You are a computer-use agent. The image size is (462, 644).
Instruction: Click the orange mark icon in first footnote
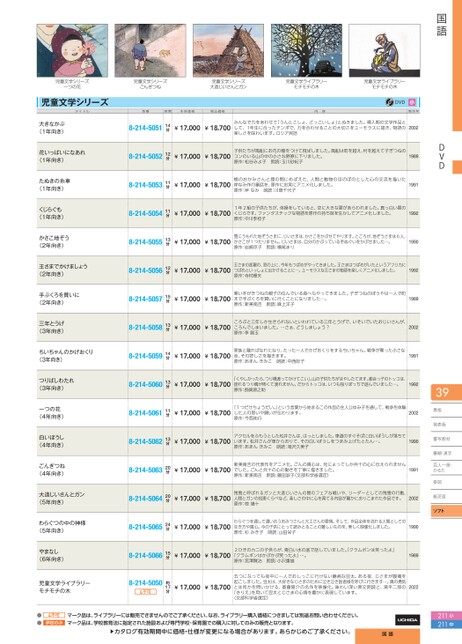54,615
